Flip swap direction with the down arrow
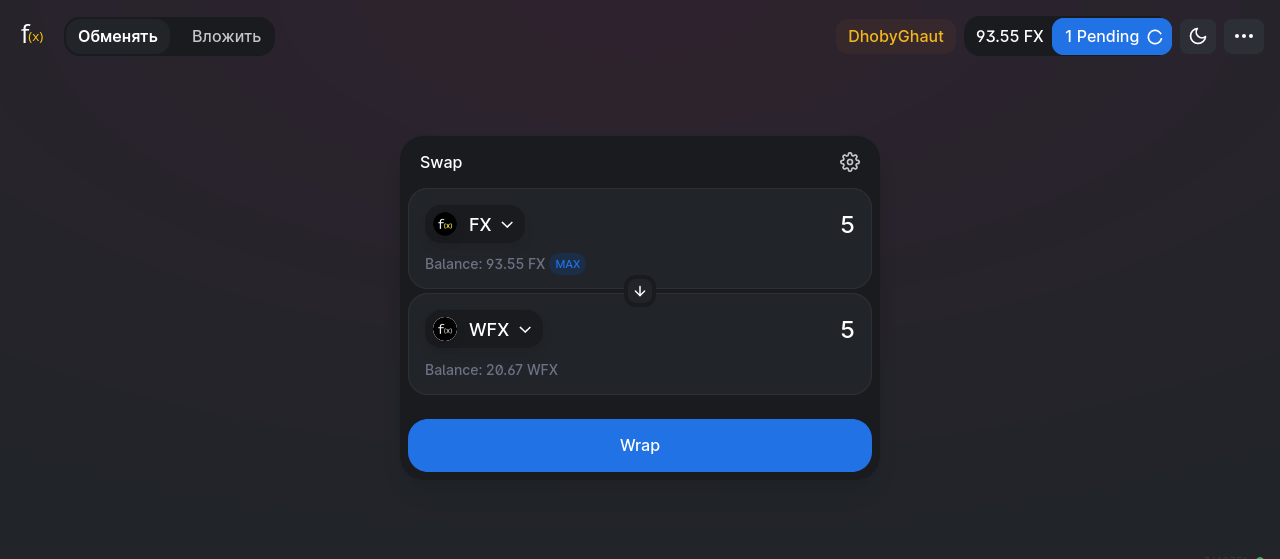 coord(640,291)
